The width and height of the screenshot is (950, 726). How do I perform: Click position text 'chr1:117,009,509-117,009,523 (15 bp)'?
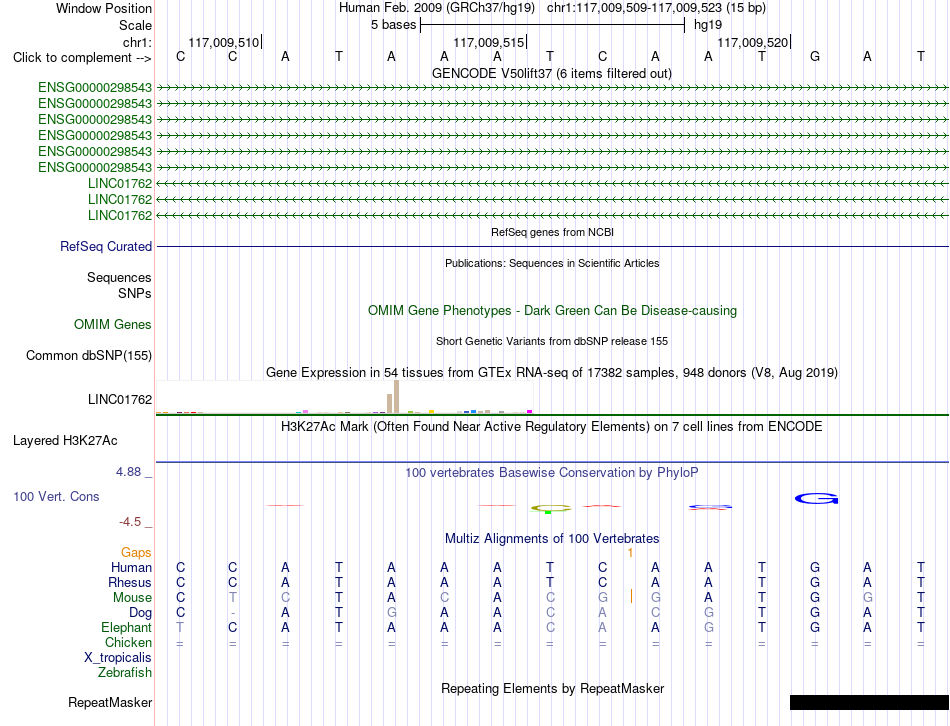point(656,8)
